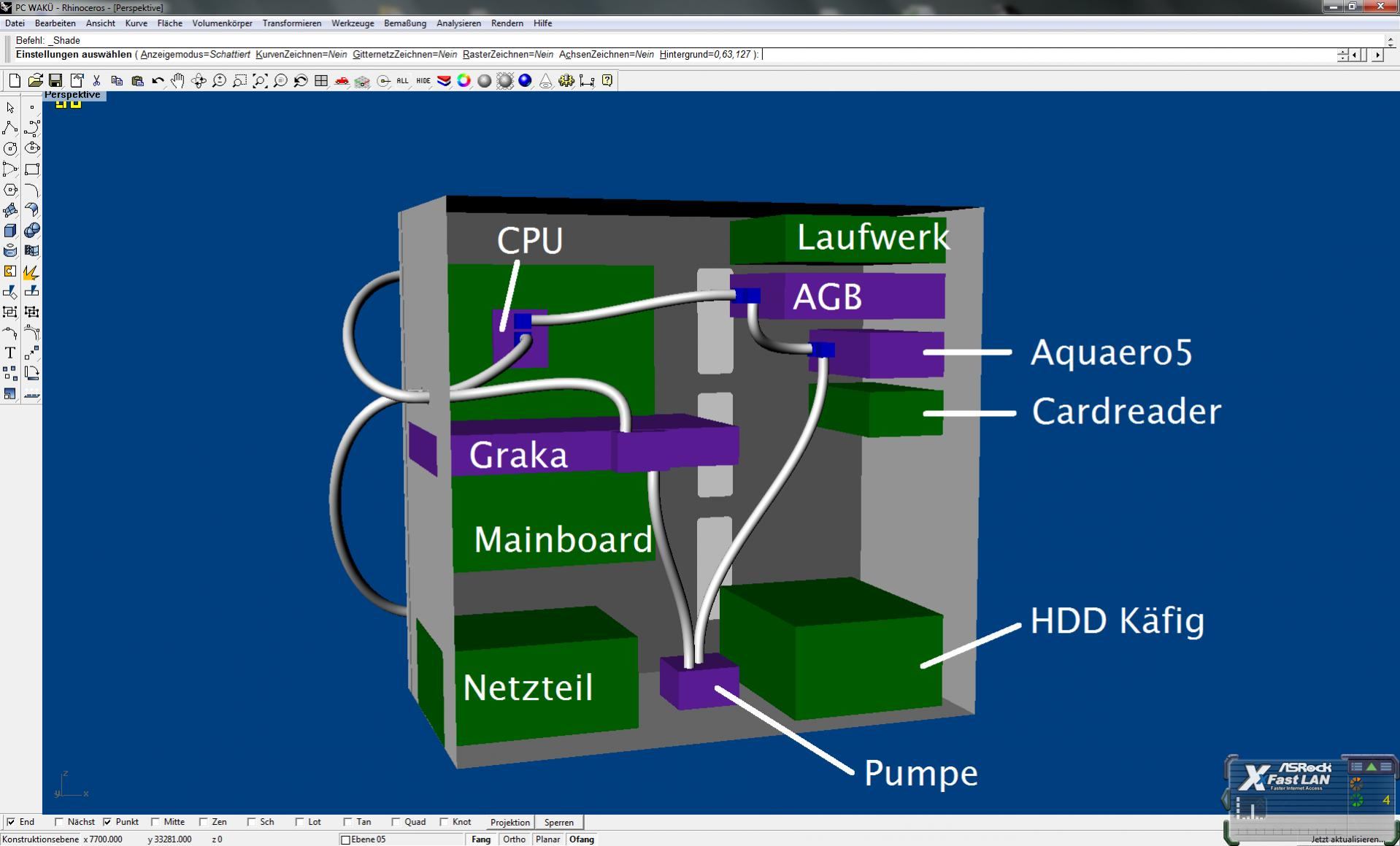Switch to four-viewport layout icon
This screenshot has width=1400, height=846.
(x=321, y=81)
